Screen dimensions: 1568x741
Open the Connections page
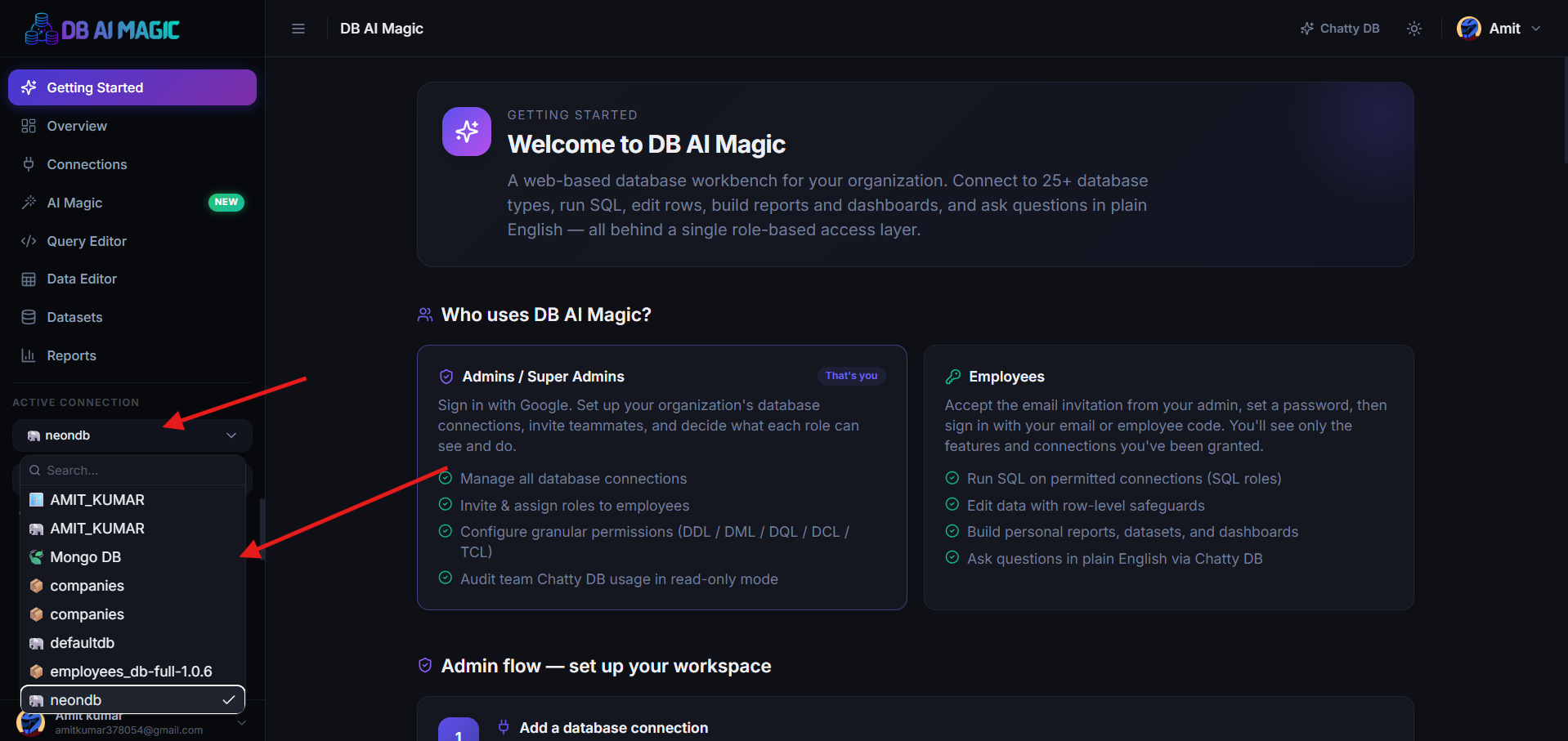tap(132, 164)
